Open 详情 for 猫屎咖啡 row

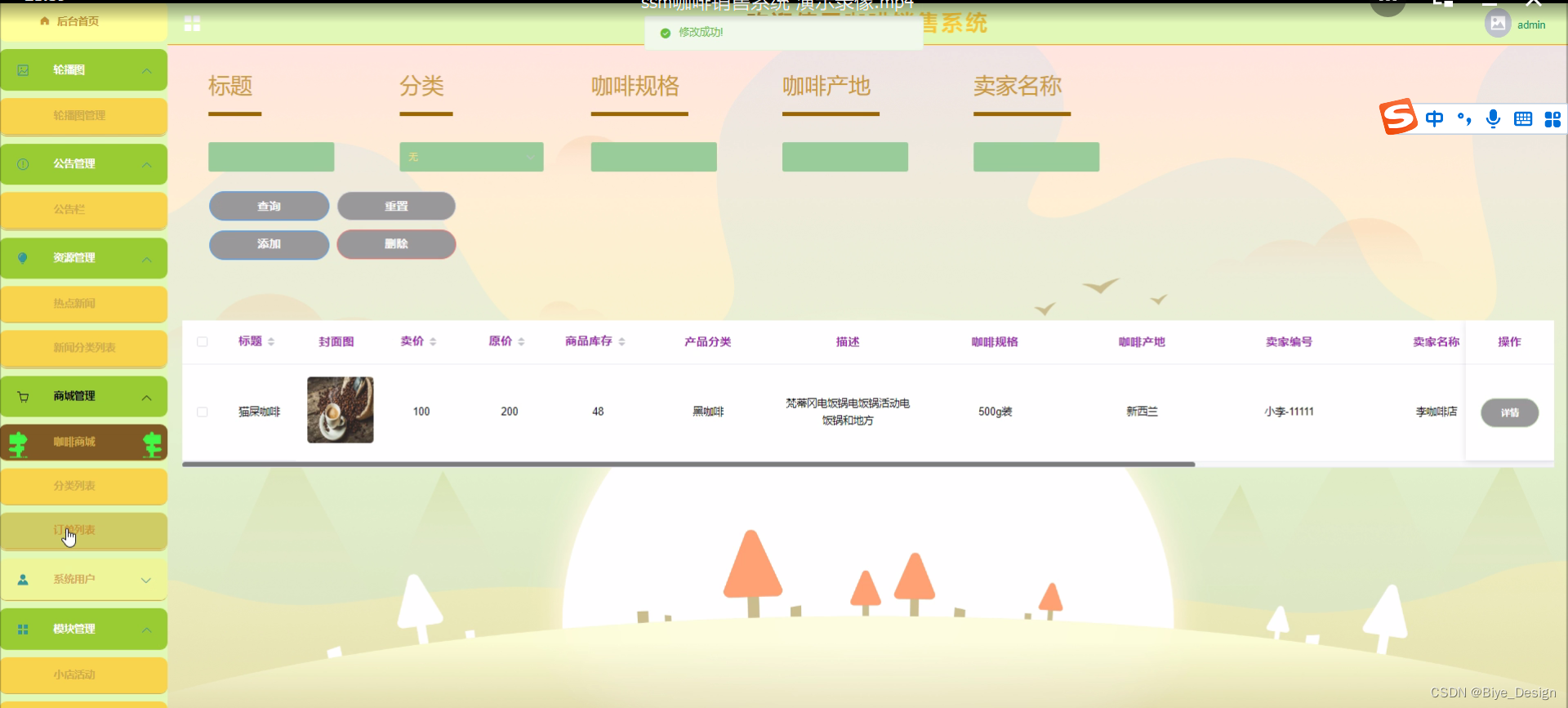pos(1509,412)
